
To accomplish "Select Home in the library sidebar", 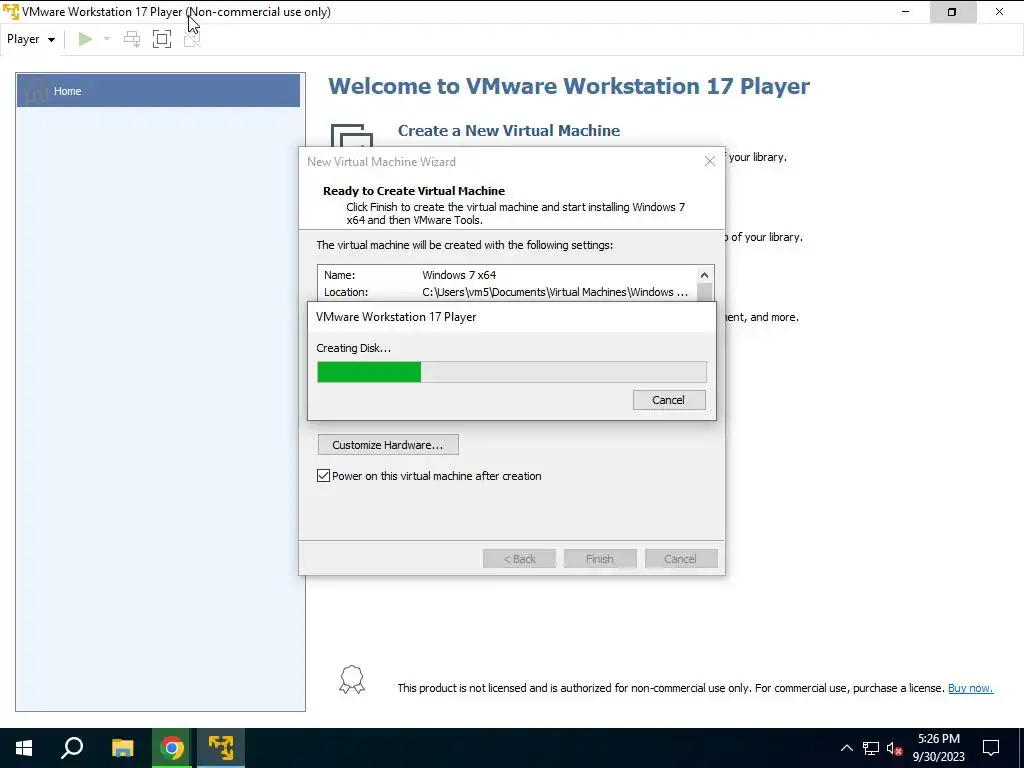I will pyautogui.click(x=158, y=91).
